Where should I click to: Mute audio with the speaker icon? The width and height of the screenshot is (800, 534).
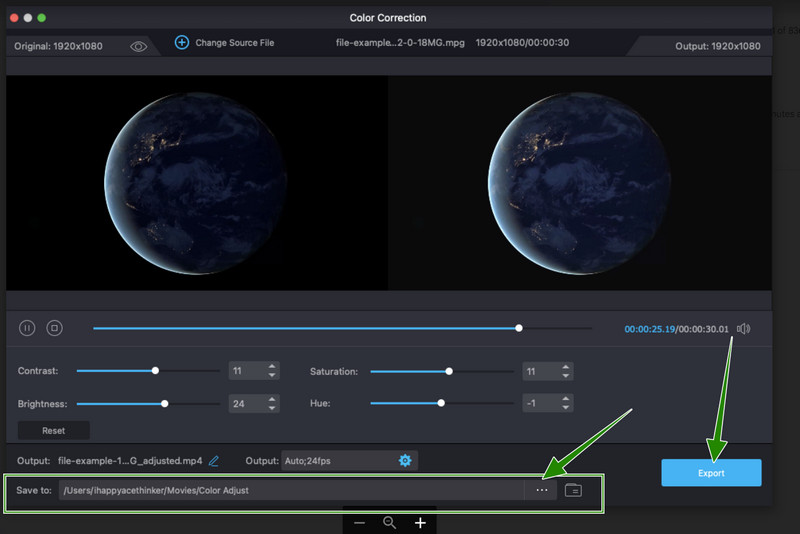[743, 329]
